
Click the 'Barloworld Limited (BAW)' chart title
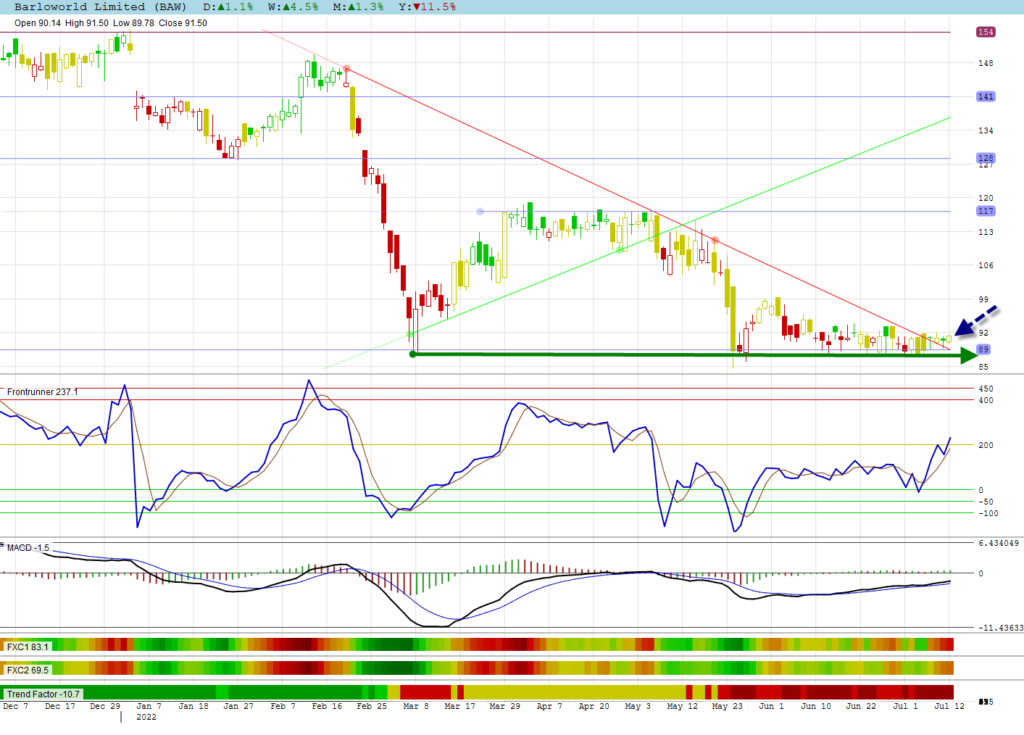(x=101, y=7)
